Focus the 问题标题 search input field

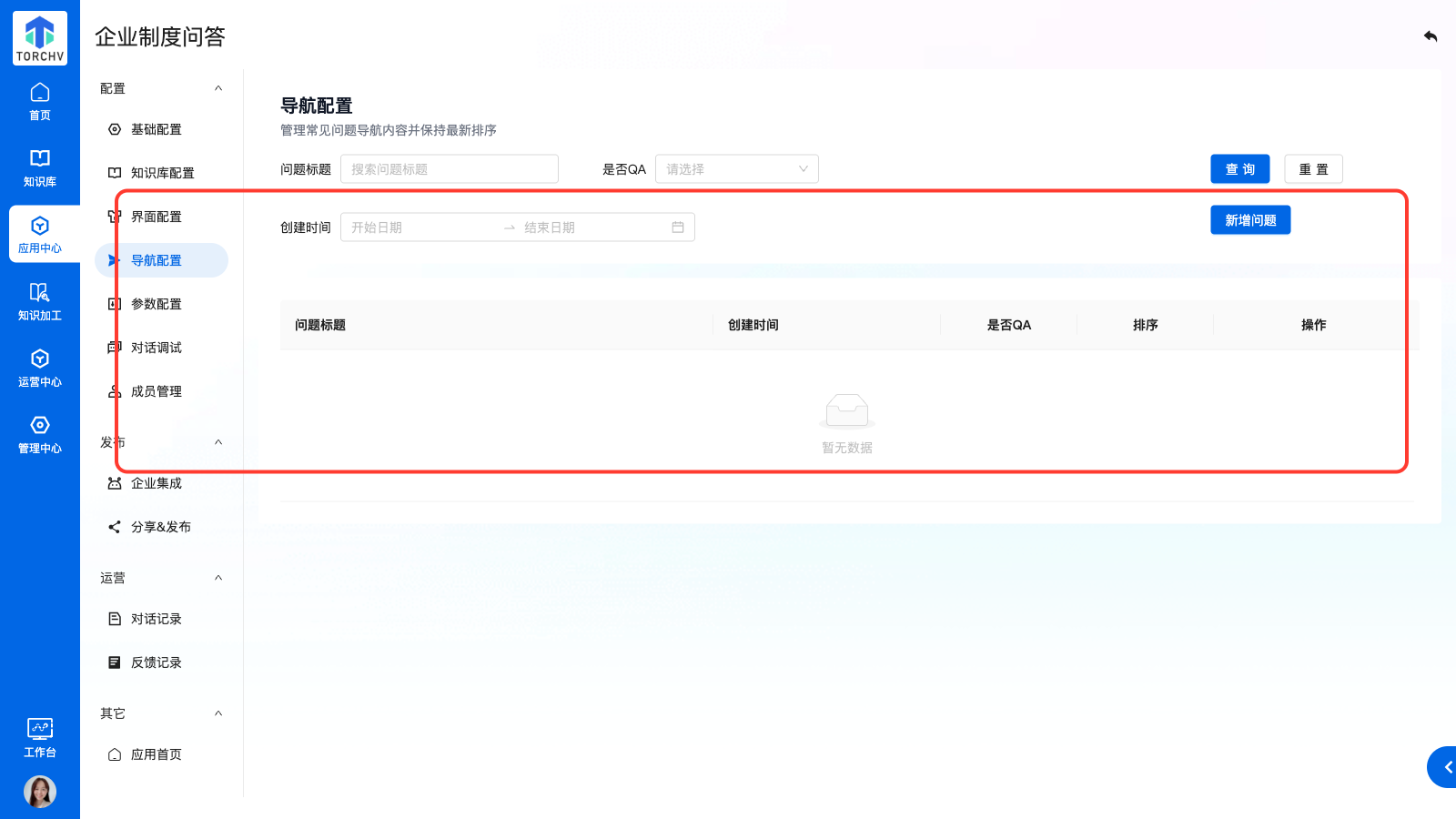449,169
